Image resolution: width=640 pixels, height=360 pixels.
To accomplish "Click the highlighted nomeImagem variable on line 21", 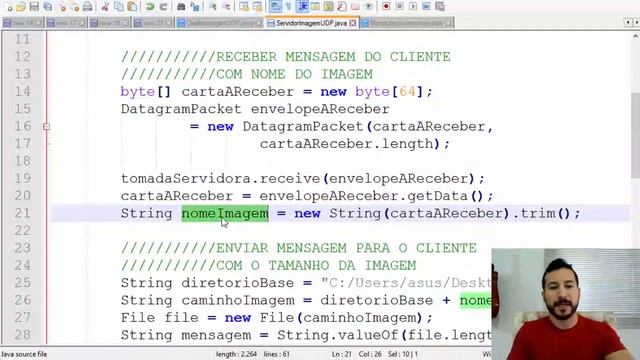I will [225, 213].
